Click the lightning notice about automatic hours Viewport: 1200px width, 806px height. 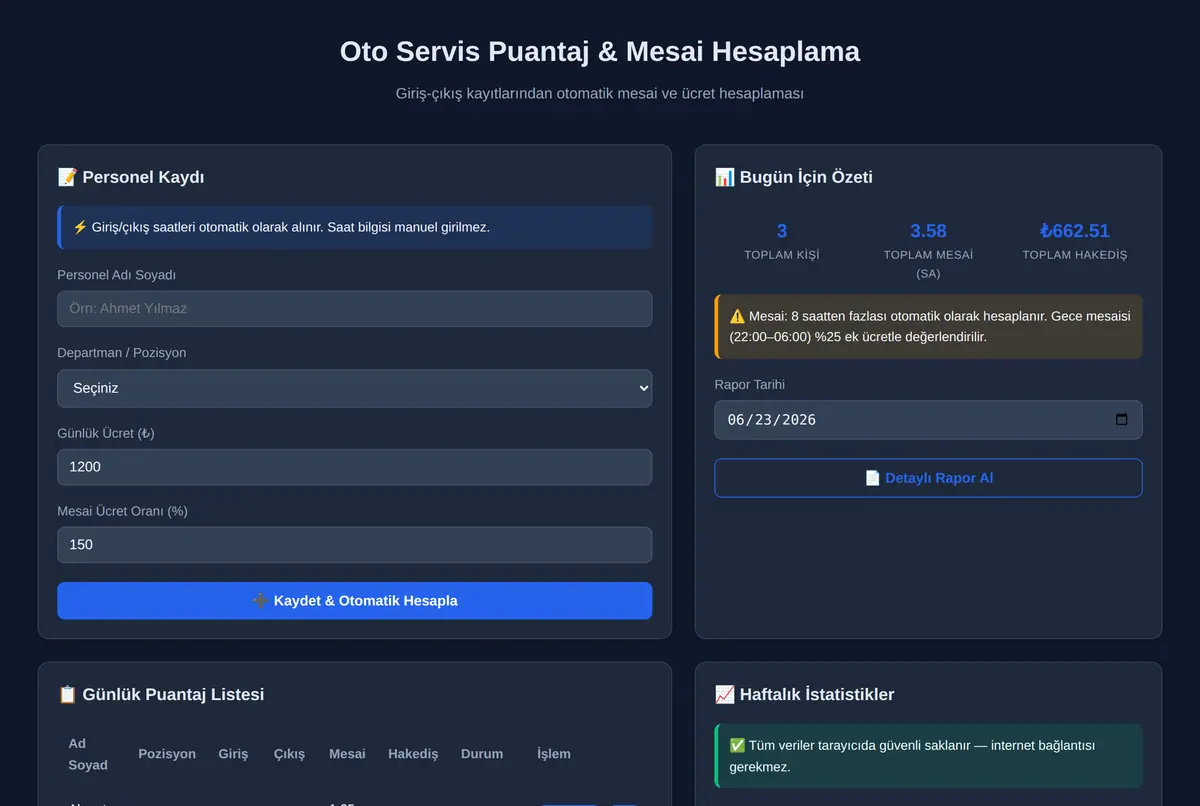click(x=354, y=227)
